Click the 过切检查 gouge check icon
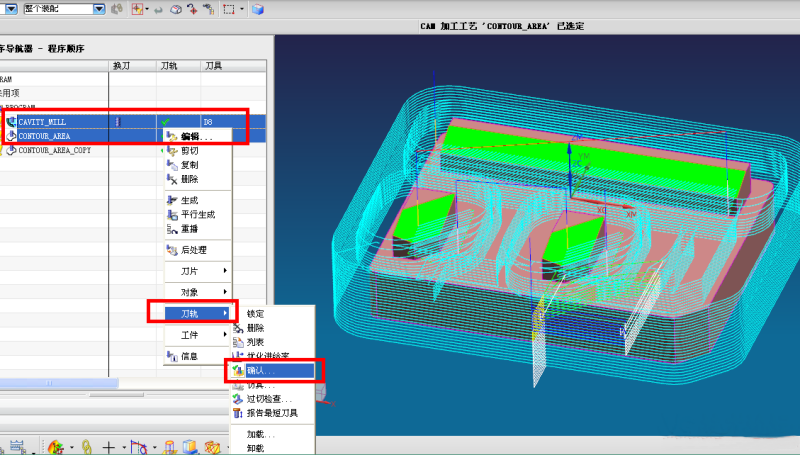Image resolution: width=800 pixels, height=455 pixels. pyautogui.click(x=238, y=399)
